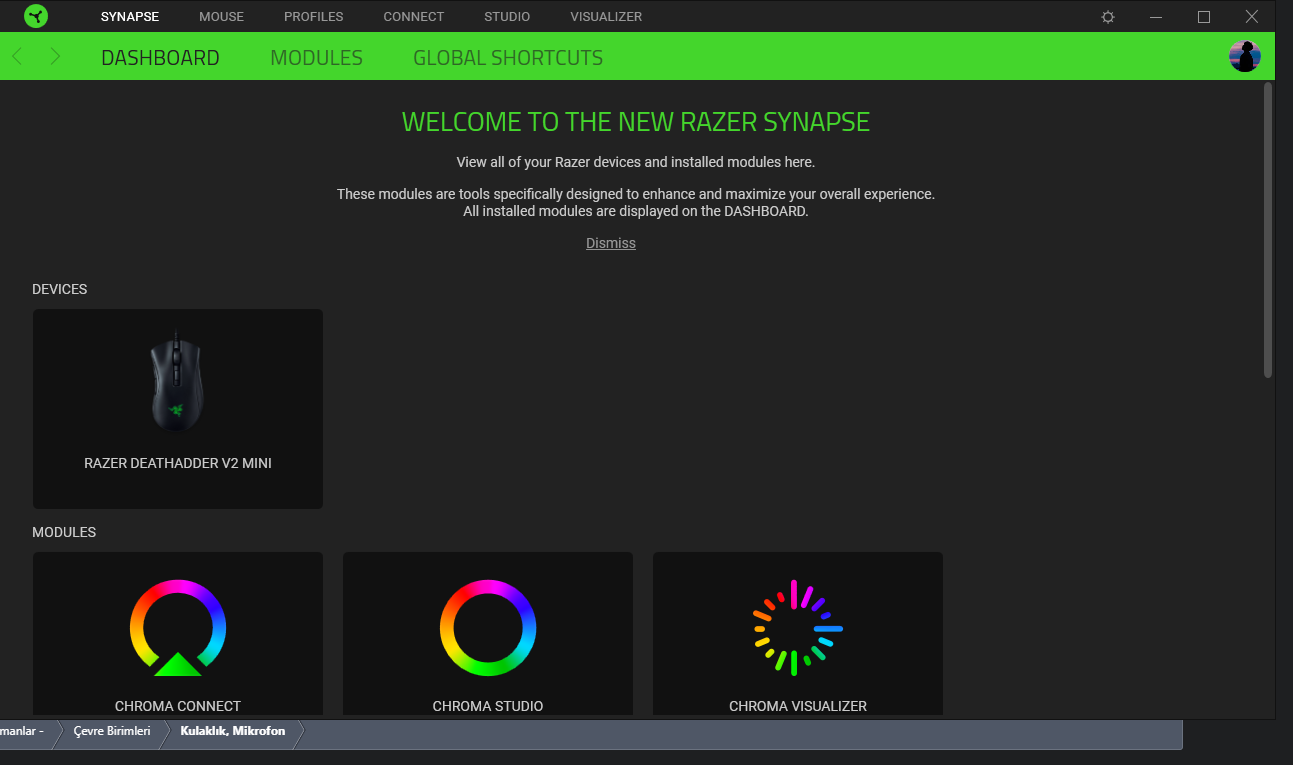Click the vertical scrollbar thumb
Image resolution: width=1293 pixels, height=765 pixels.
click(x=1268, y=230)
